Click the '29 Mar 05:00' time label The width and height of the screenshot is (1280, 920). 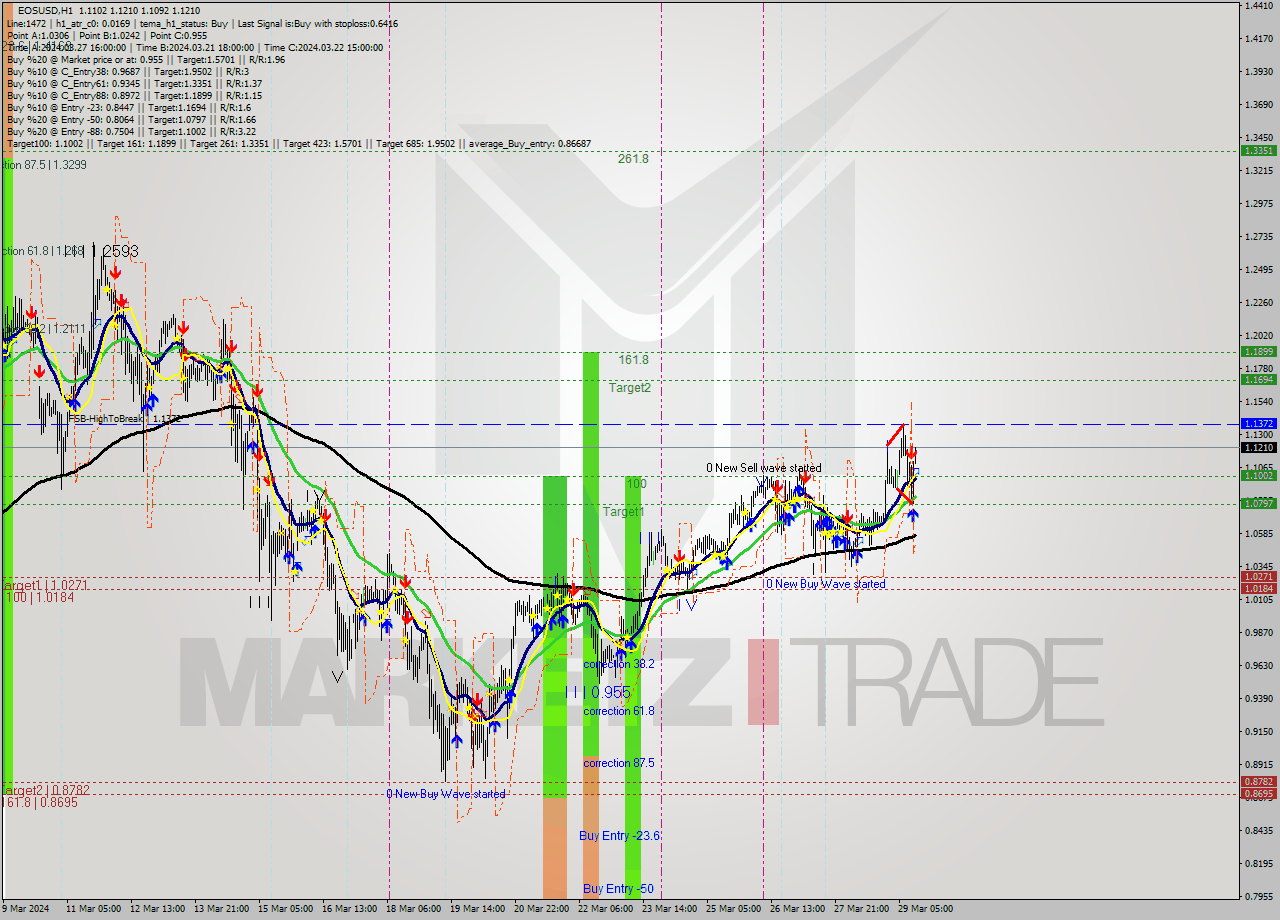pyautogui.click(x=927, y=909)
